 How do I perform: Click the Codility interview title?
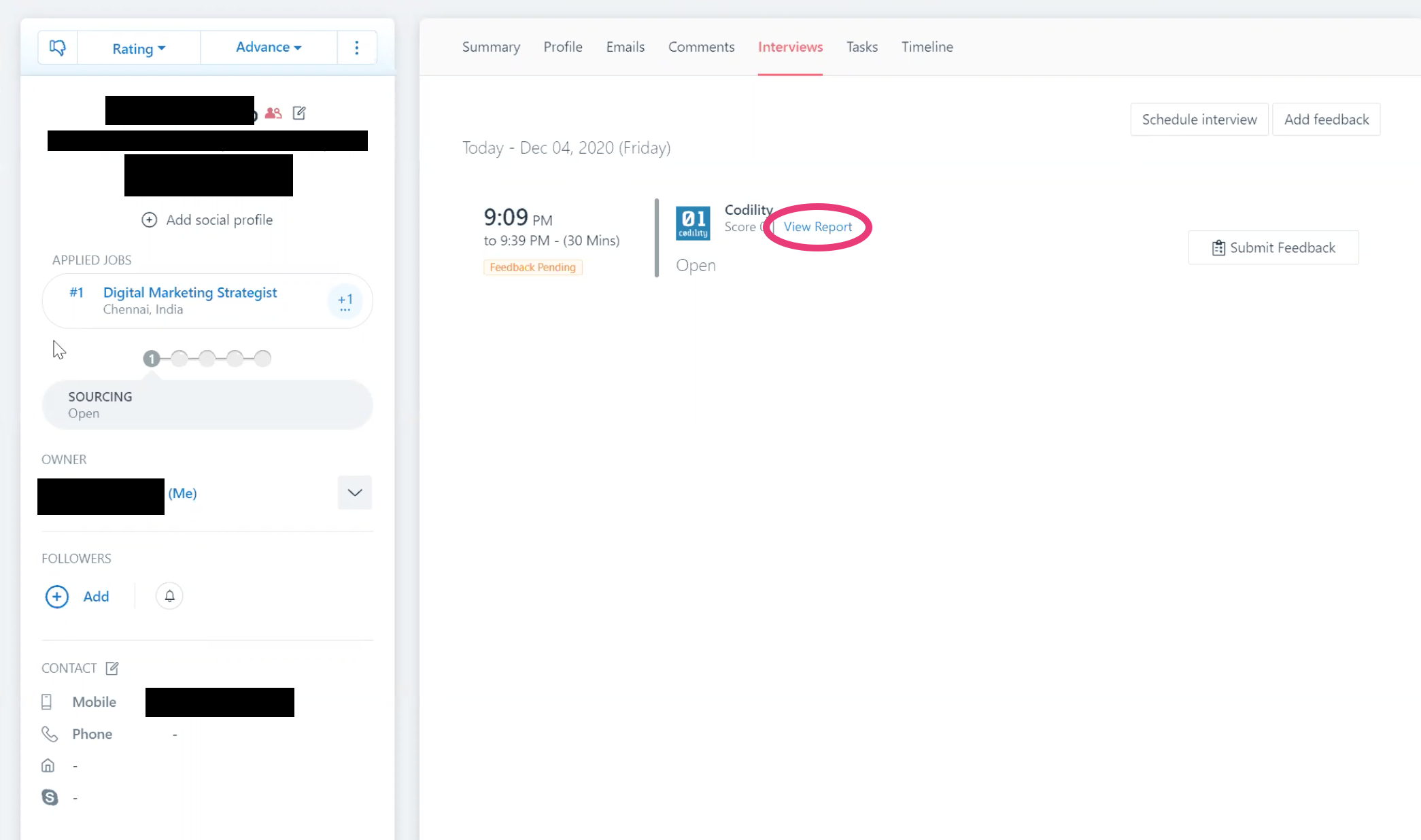click(x=749, y=209)
